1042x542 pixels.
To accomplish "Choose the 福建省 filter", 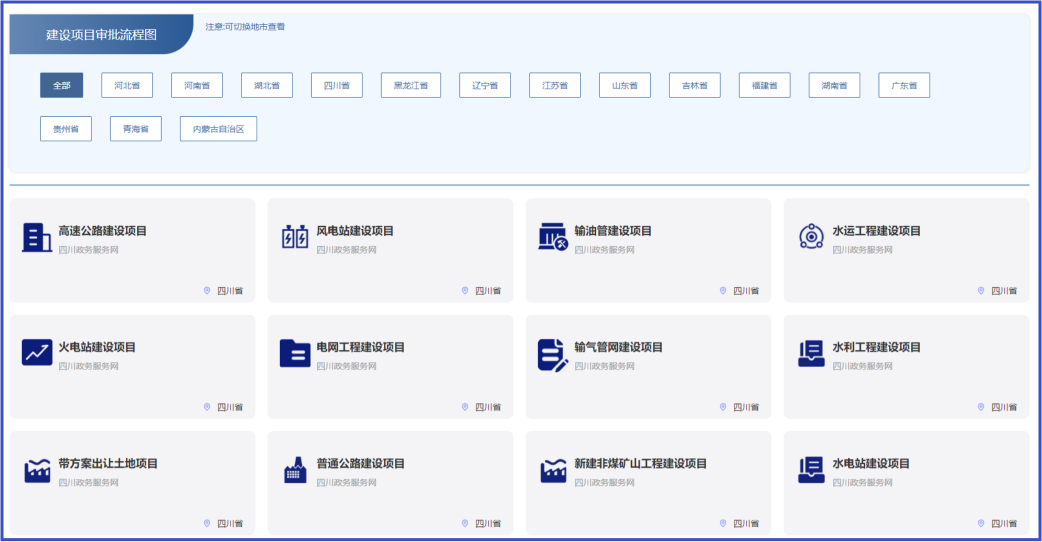I will (765, 85).
